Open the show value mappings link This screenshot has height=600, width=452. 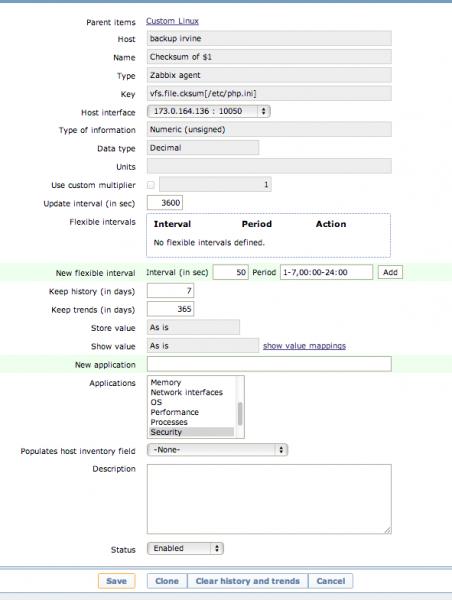[304, 346]
